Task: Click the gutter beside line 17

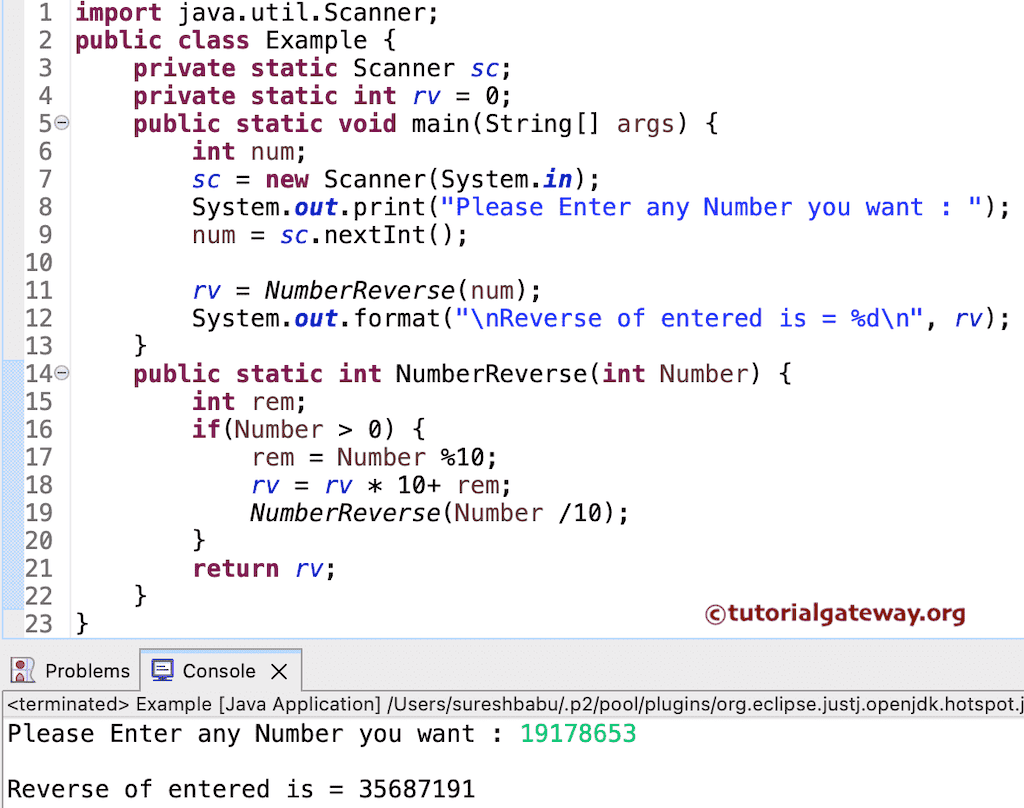Action: [38, 457]
